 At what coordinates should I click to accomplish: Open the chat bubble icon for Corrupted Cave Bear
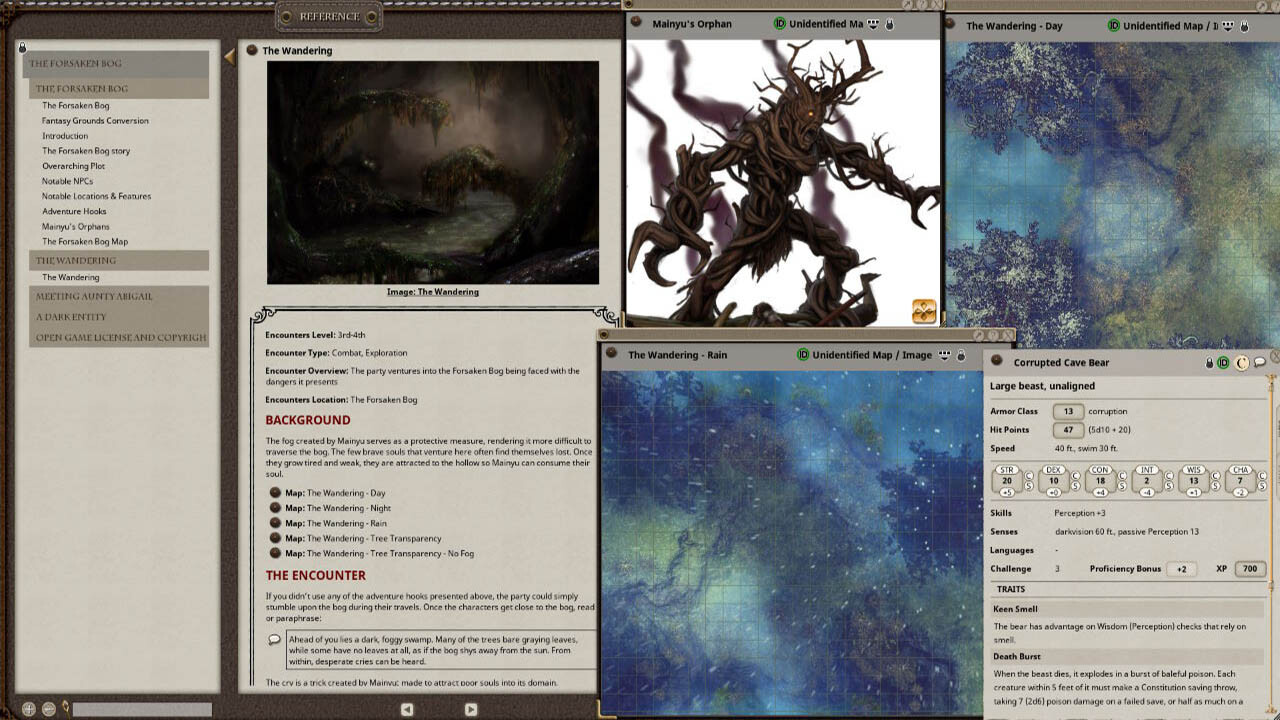click(1260, 362)
